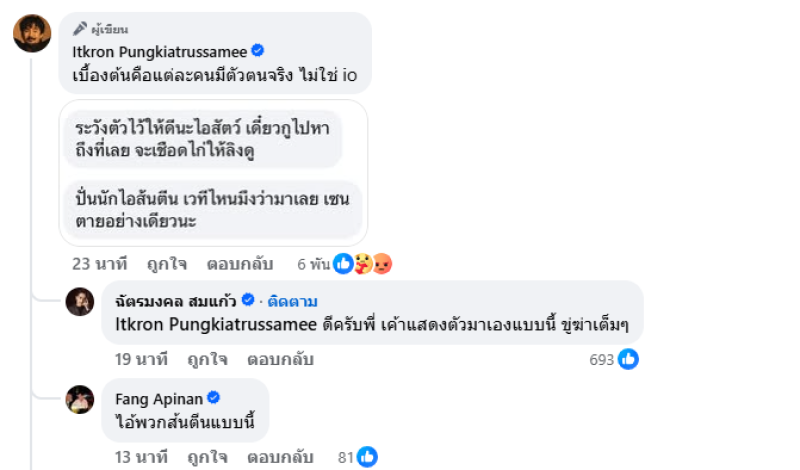Click the like icon showing 693 reactions
Screen dimensions: 800x470
coord(628,359)
